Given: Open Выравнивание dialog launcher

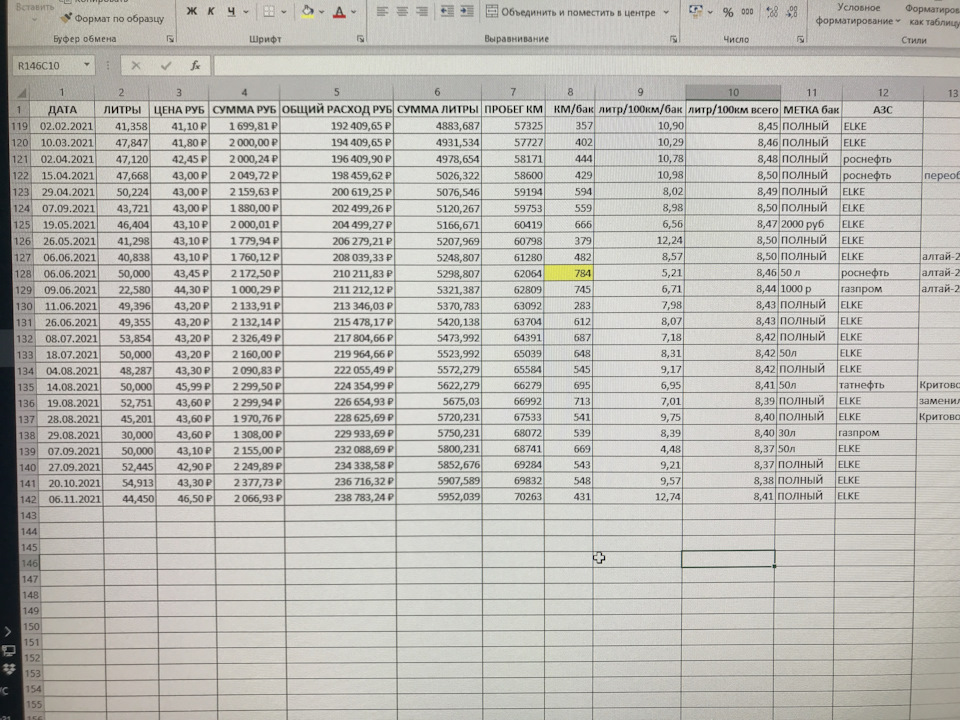Looking at the screenshot, I should coord(673,39).
